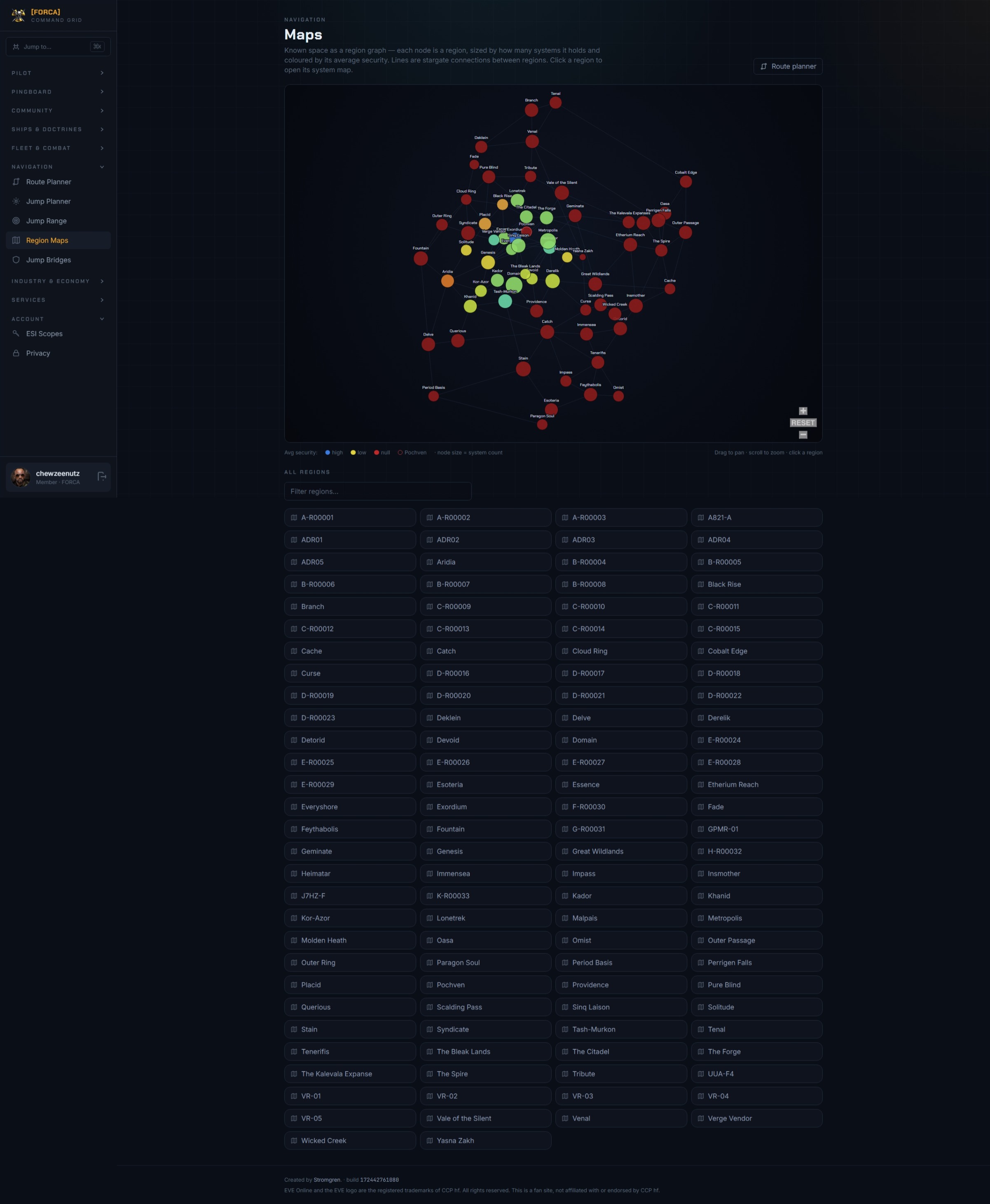
Task: Open the Stromgren creator link
Action: pyautogui.click(x=328, y=1180)
